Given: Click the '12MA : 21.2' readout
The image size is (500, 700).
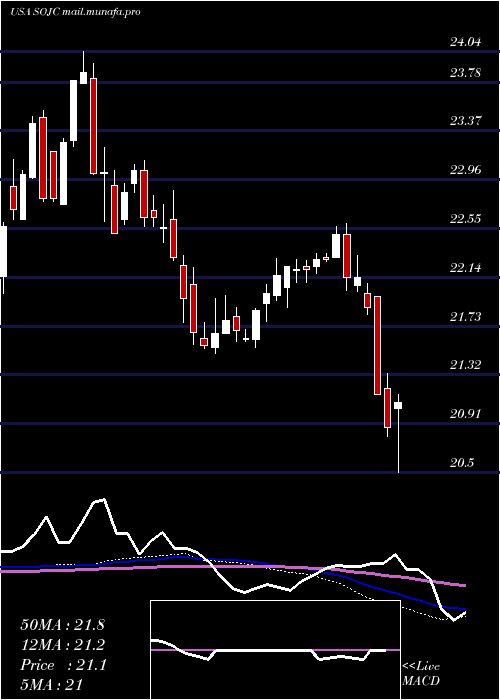Looking at the screenshot, I should pos(62,645).
